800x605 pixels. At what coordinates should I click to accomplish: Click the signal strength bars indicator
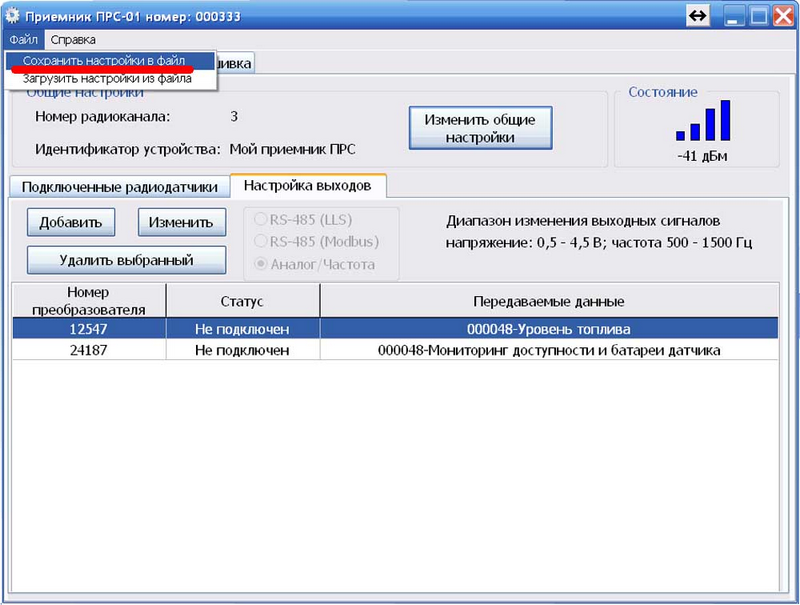point(703,120)
